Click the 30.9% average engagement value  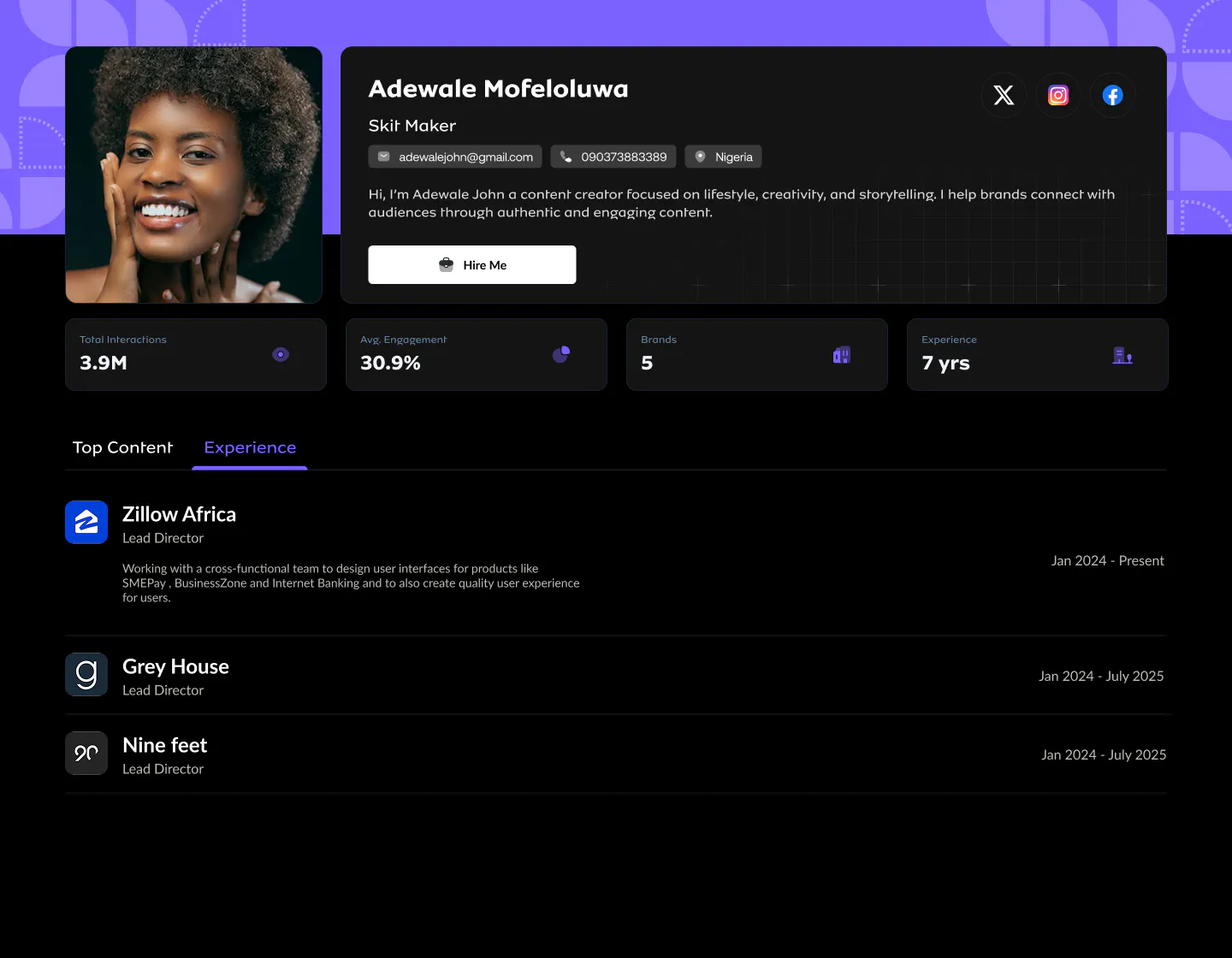coord(390,363)
